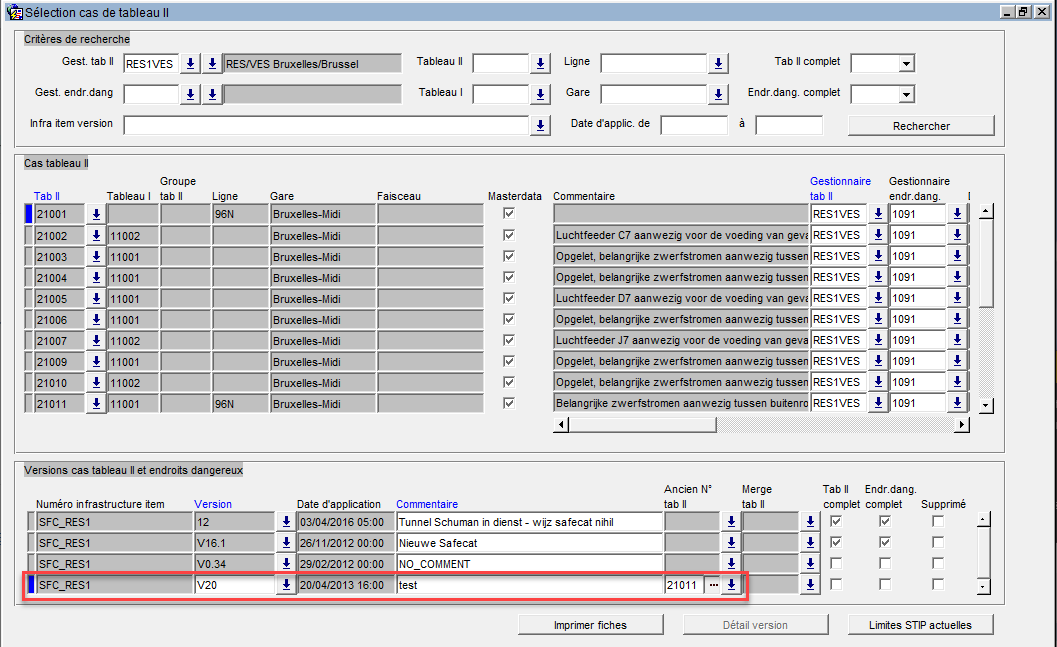Focus the Gest. tab II code field
This screenshot has height=647, width=1057.
pyautogui.click(x=152, y=63)
